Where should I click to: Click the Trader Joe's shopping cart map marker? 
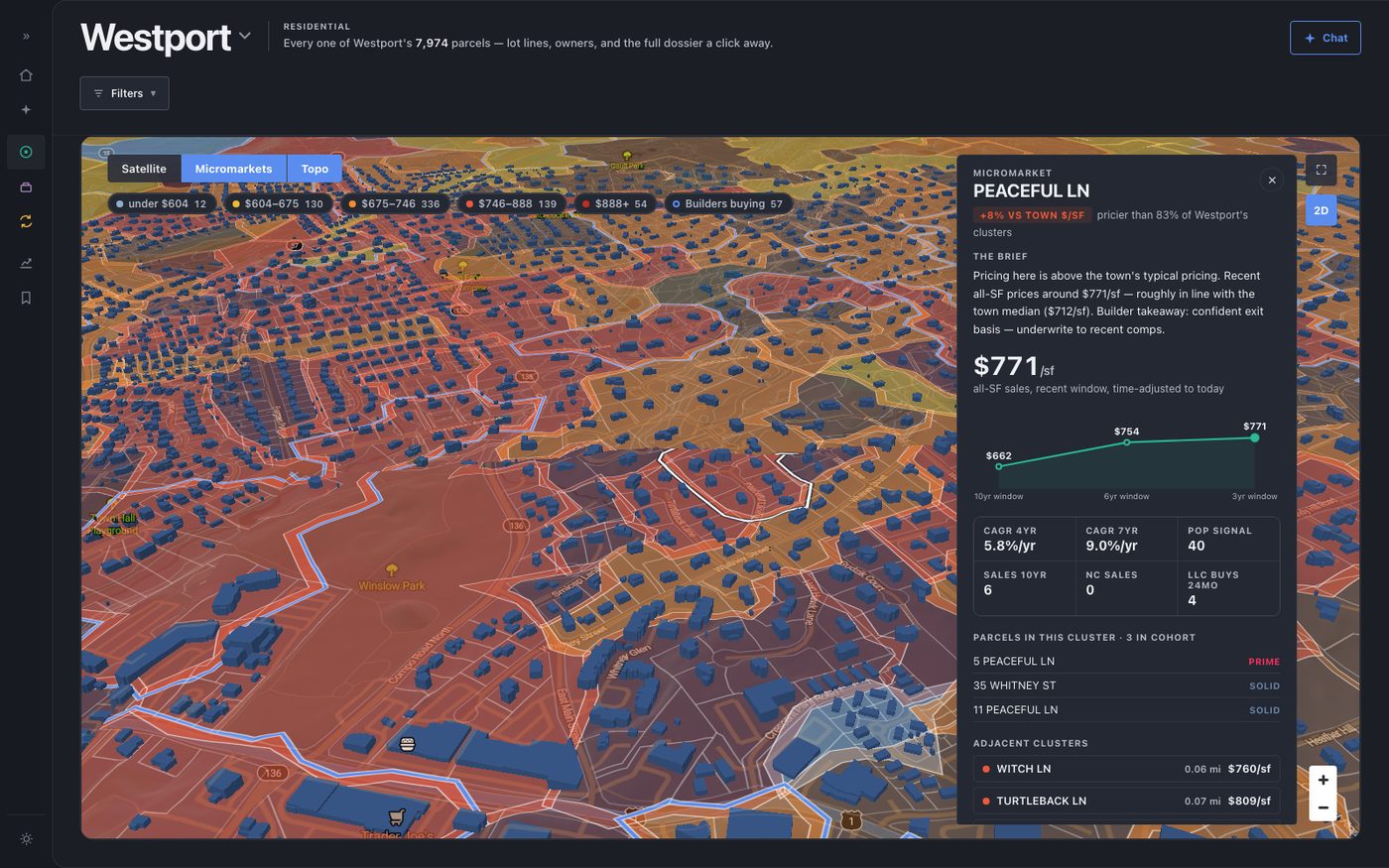click(x=397, y=817)
